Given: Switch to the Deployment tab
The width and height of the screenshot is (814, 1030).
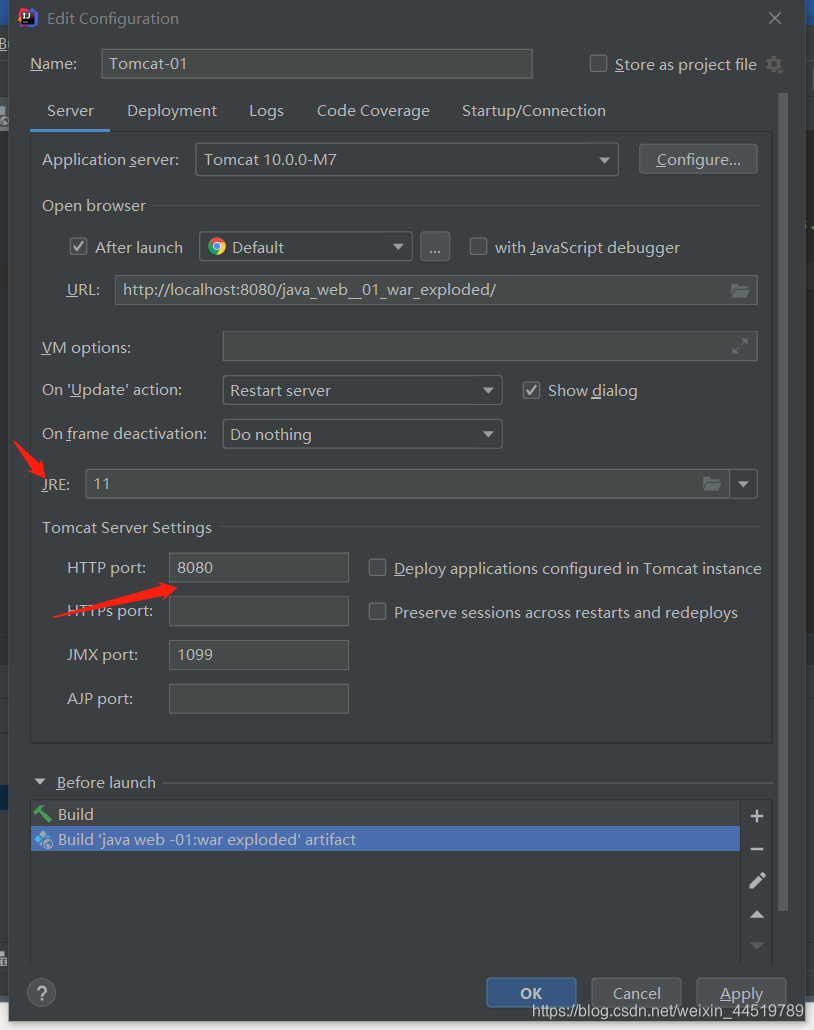Looking at the screenshot, I should pos(171,110).
